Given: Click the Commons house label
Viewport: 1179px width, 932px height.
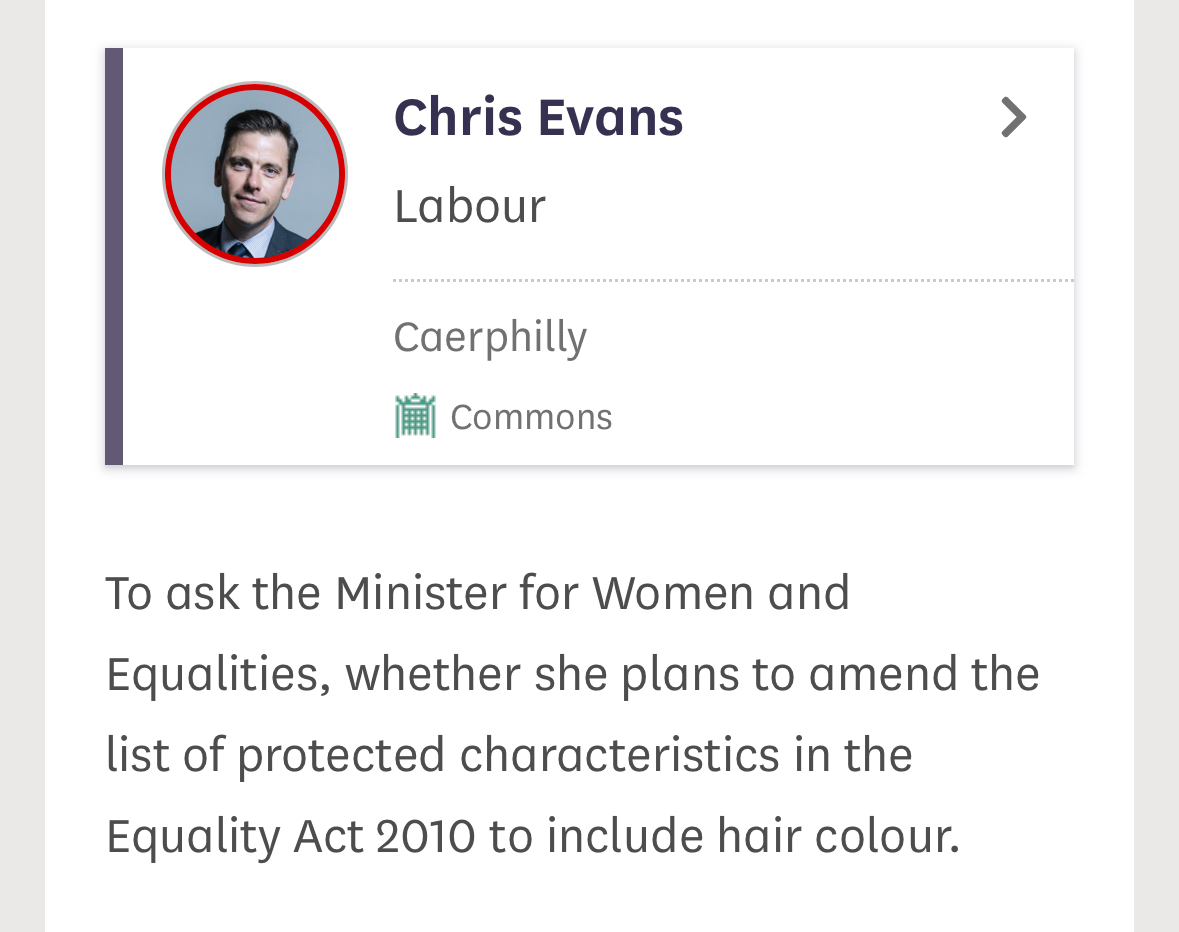Looking at the screenshot, I should tap(531, 417).
